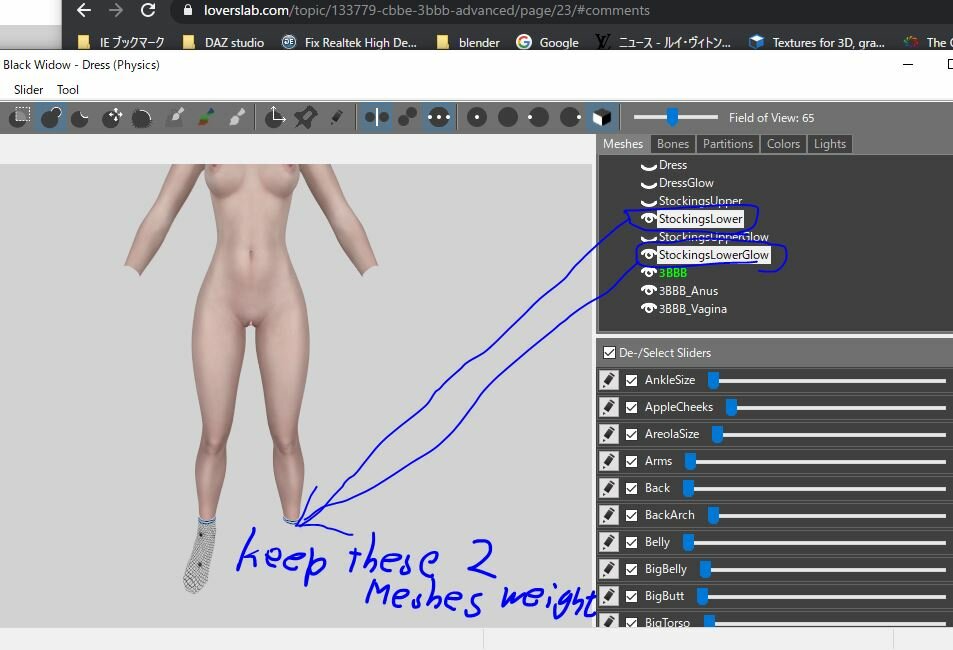The width and height of the screenshot is (953, 650).
Task: Show the hidden DressGlow mesh
Action: pos(649,184)
